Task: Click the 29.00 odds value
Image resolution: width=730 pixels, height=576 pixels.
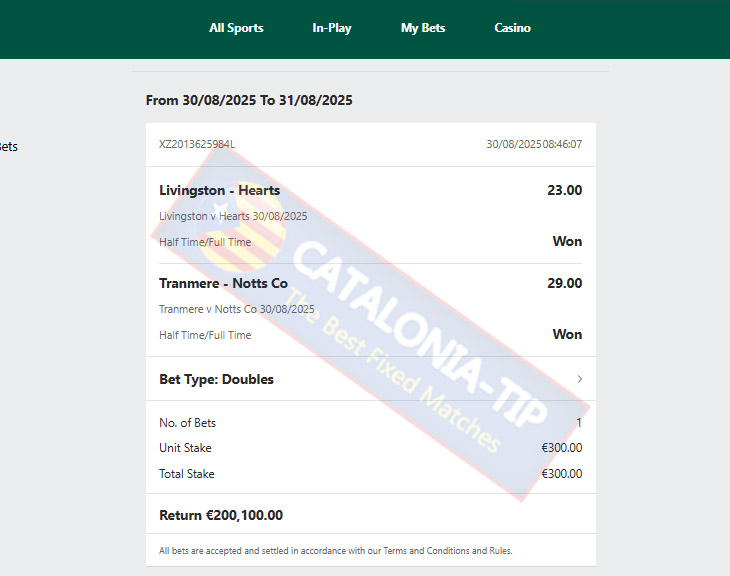Action: pyautogui.click(x=564, y=284)
